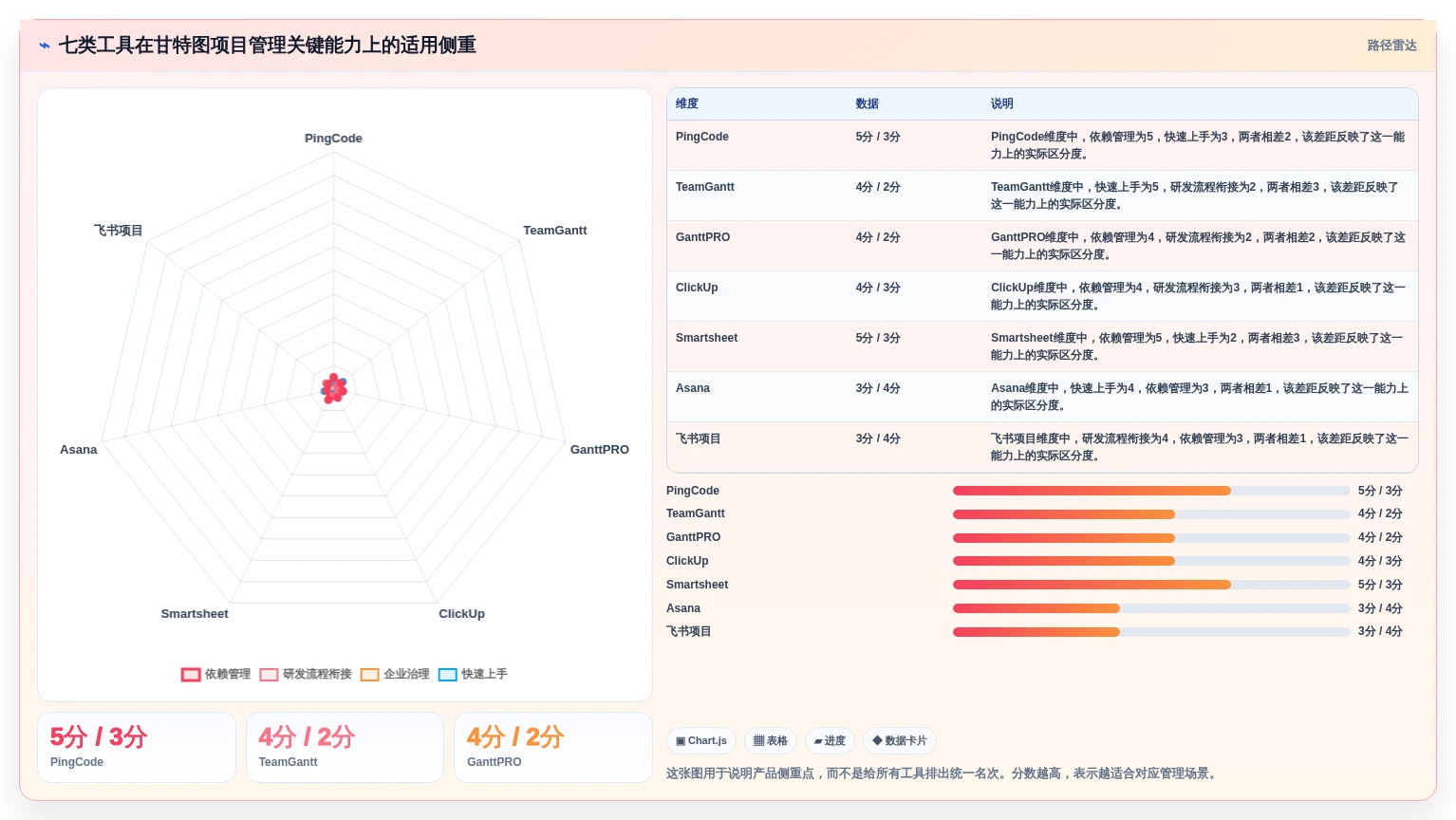Image resolution: width=1456 pixels, height=820 pixels.
Task: Click the 数据 column header
Action: 867,103
